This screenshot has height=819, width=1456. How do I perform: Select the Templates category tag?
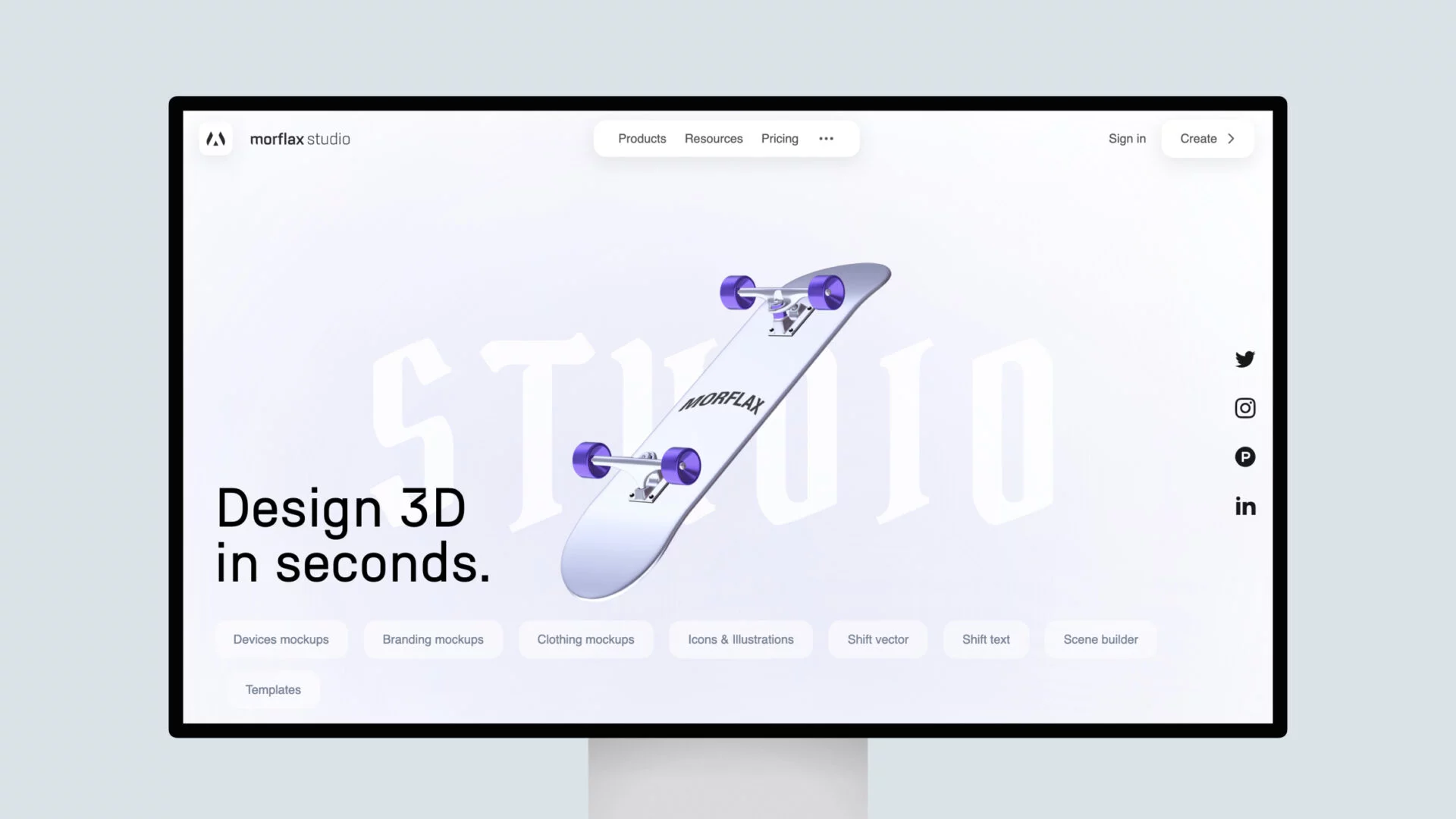point(273,690)
